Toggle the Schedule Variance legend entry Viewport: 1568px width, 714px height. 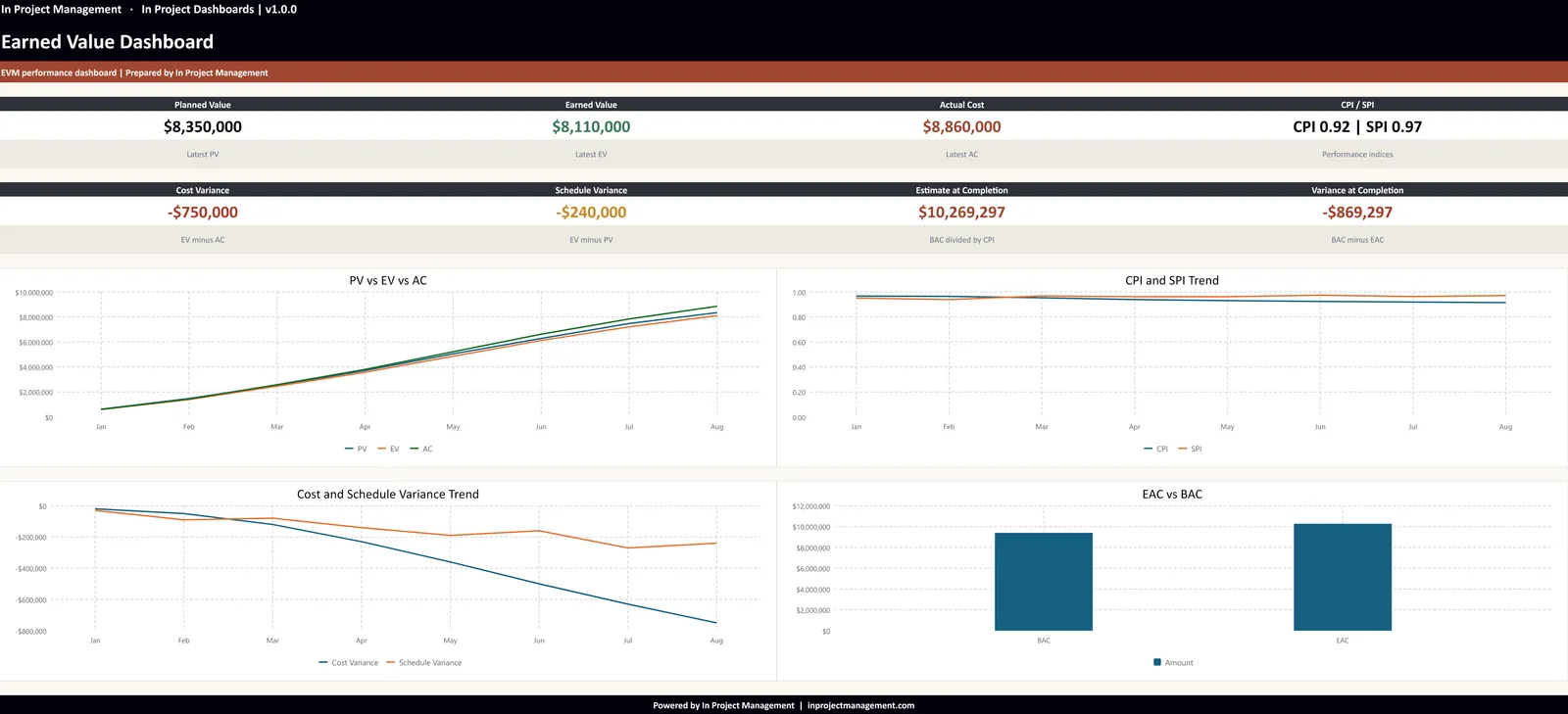coord(424,663)
